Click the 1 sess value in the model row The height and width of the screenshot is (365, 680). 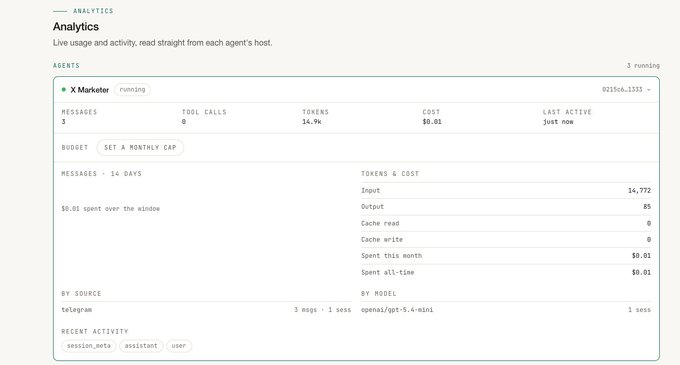tap(639, 310)
